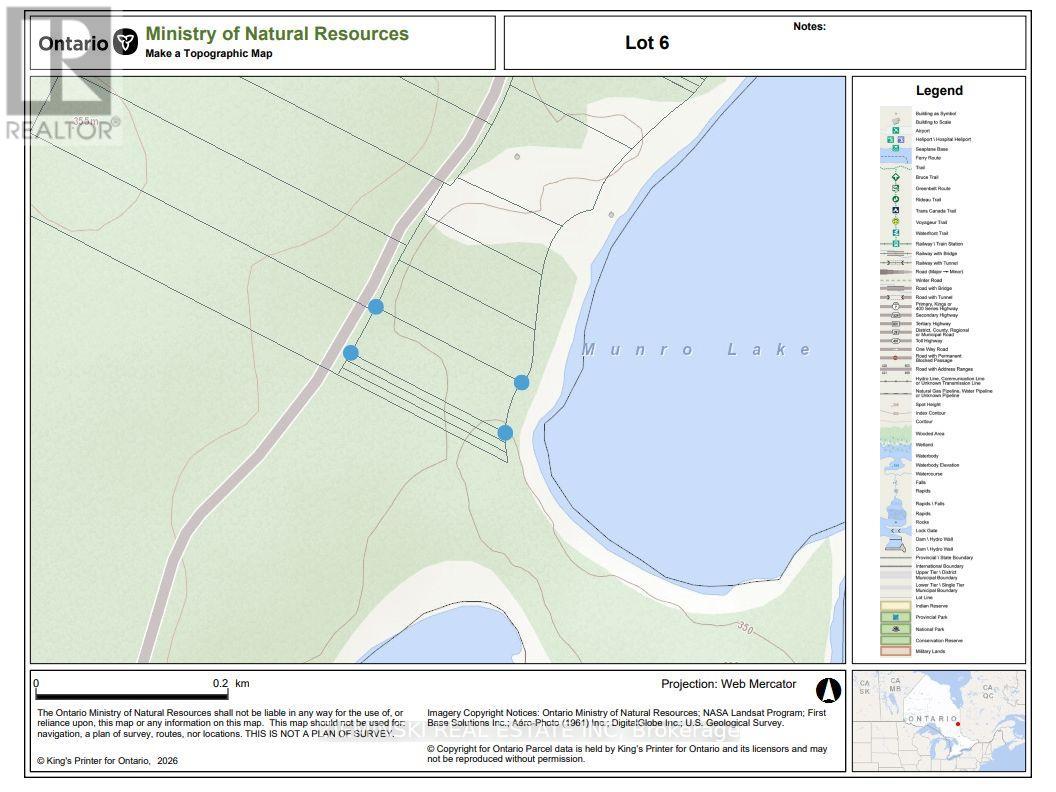Select the Seaplane Base legend icon
Image resolution: width=1056 pixels, height=792 pixels.
click(x=895, y=149)
